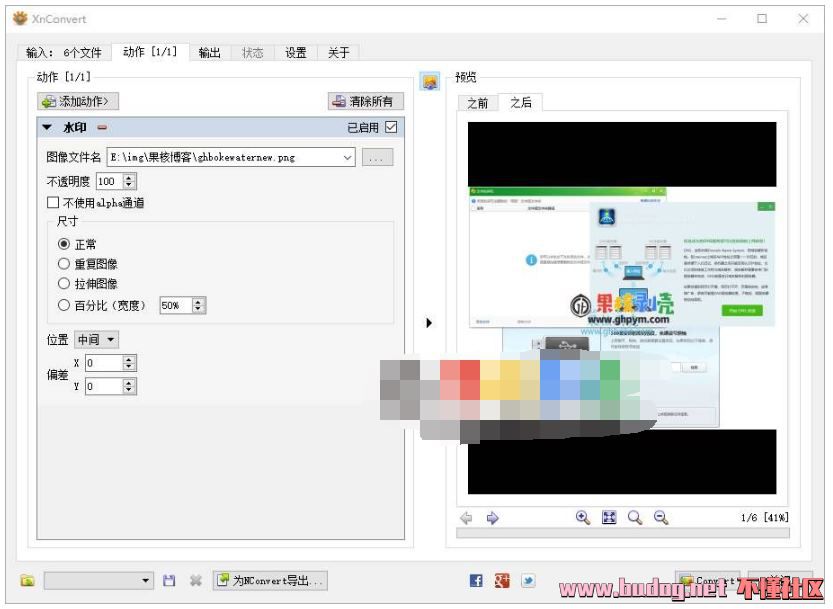This screenshot has height=609, width=833.
Task: Click the 添加动作 button
Action: pos(78,101)
